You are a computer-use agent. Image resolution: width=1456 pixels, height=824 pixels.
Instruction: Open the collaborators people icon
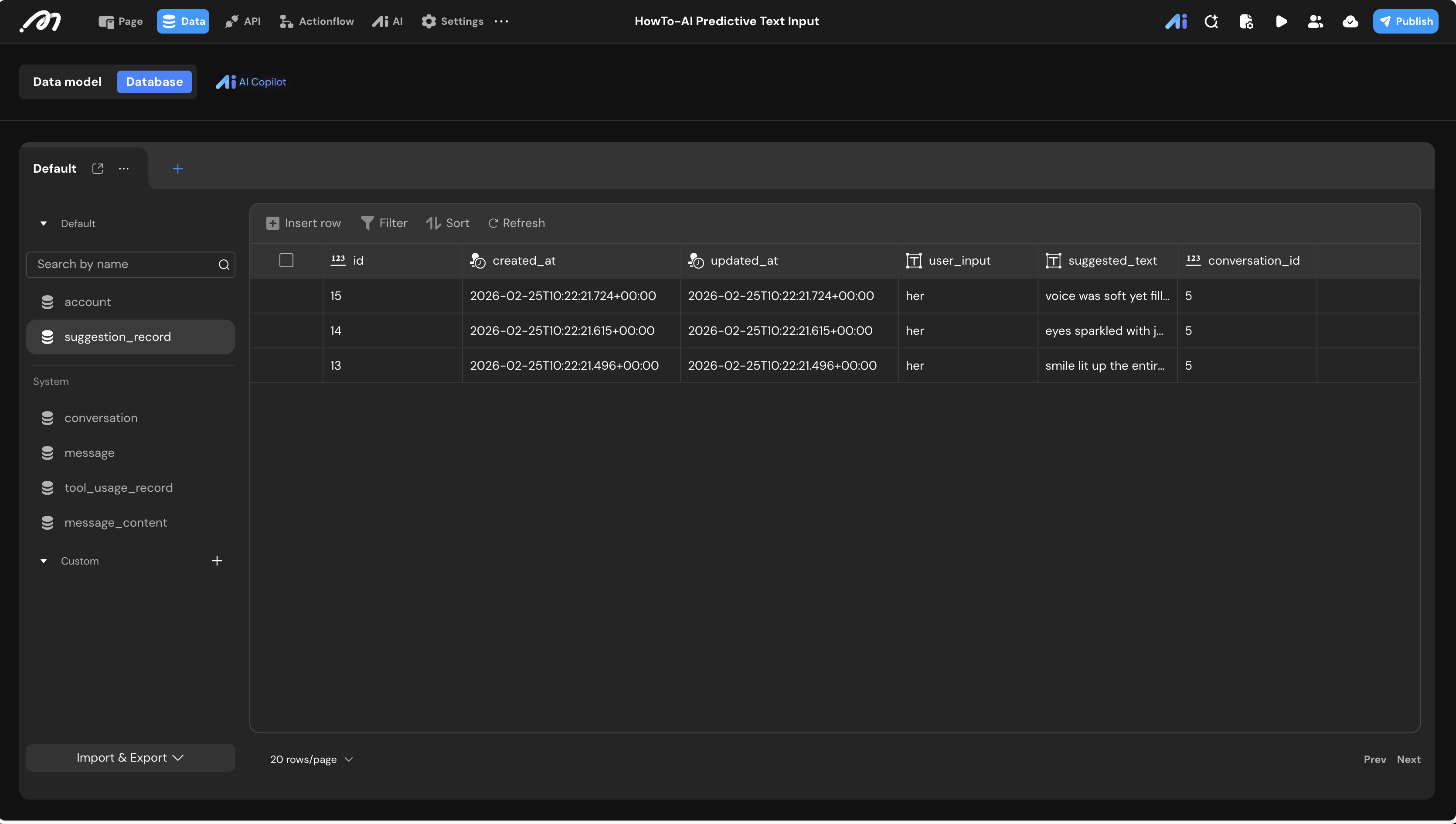click(1315, 21)
